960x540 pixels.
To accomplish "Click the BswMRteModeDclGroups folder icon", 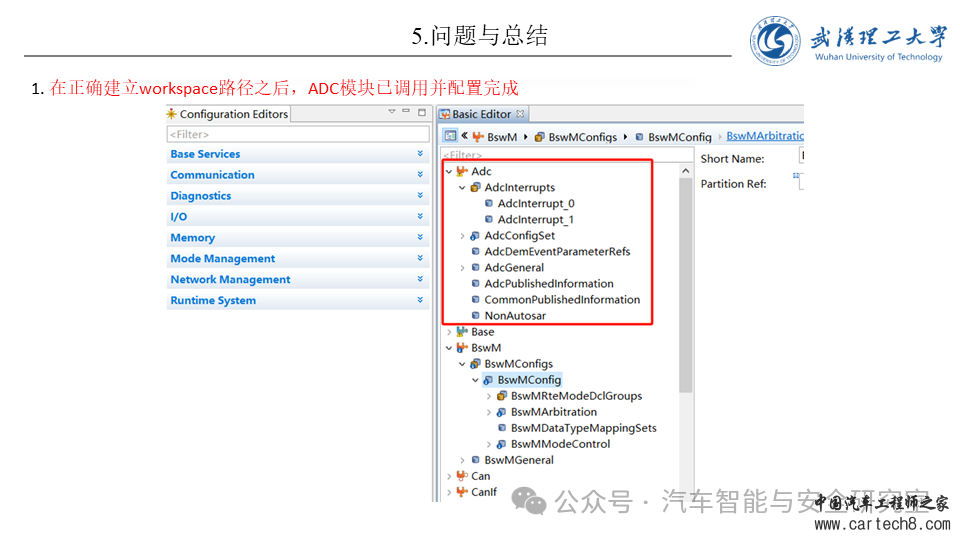I will (501, 396).
